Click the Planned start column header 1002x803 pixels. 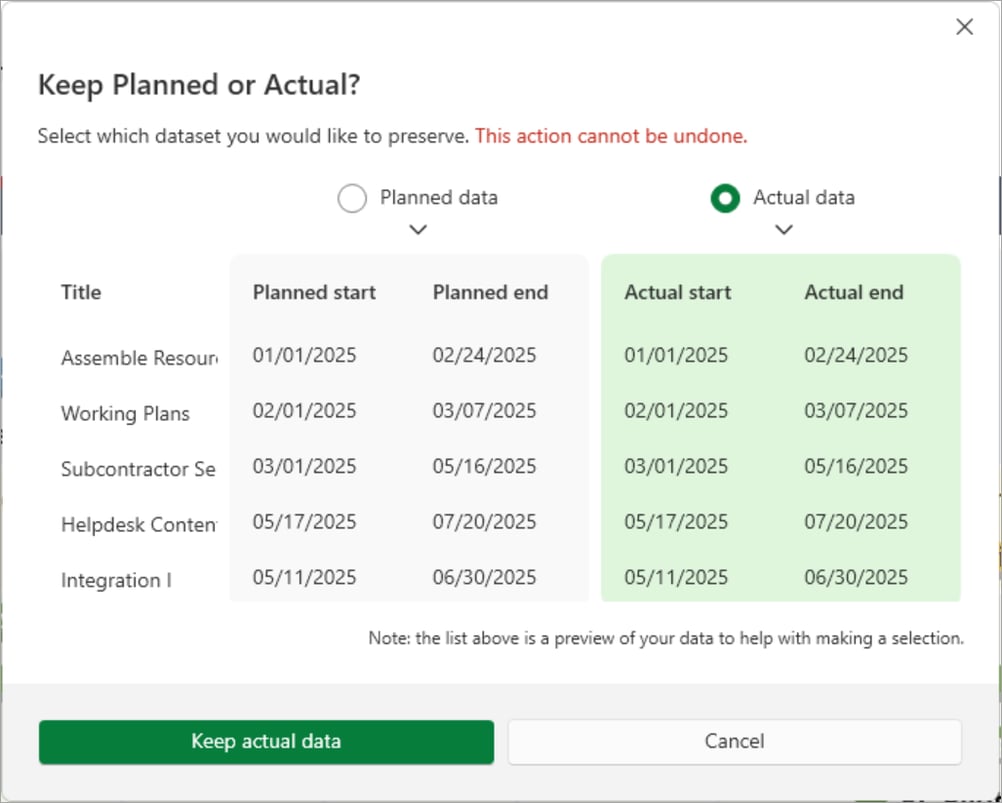313,292
